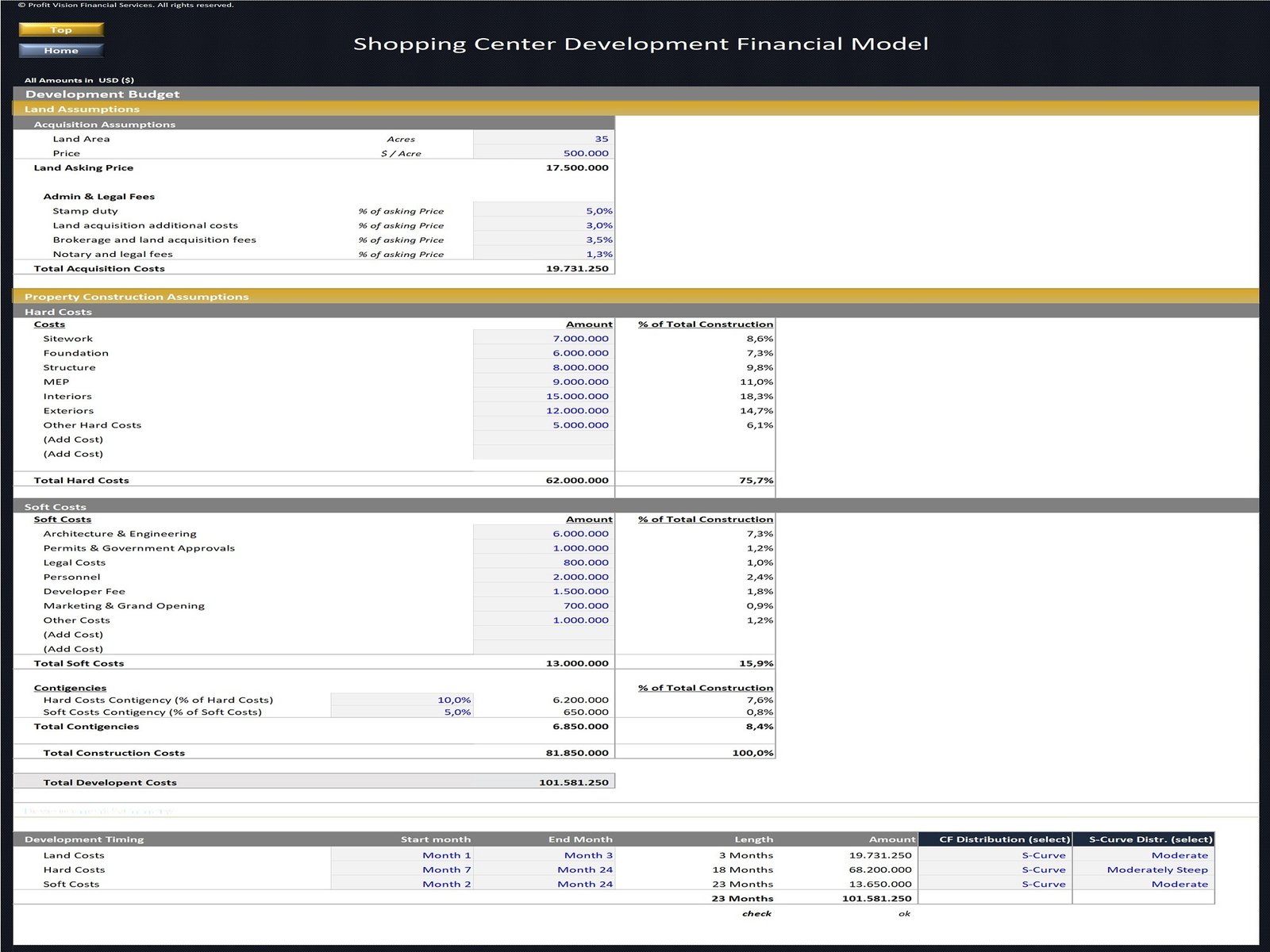Click the Stamp duty percentage cell

(x=543, y=211)
